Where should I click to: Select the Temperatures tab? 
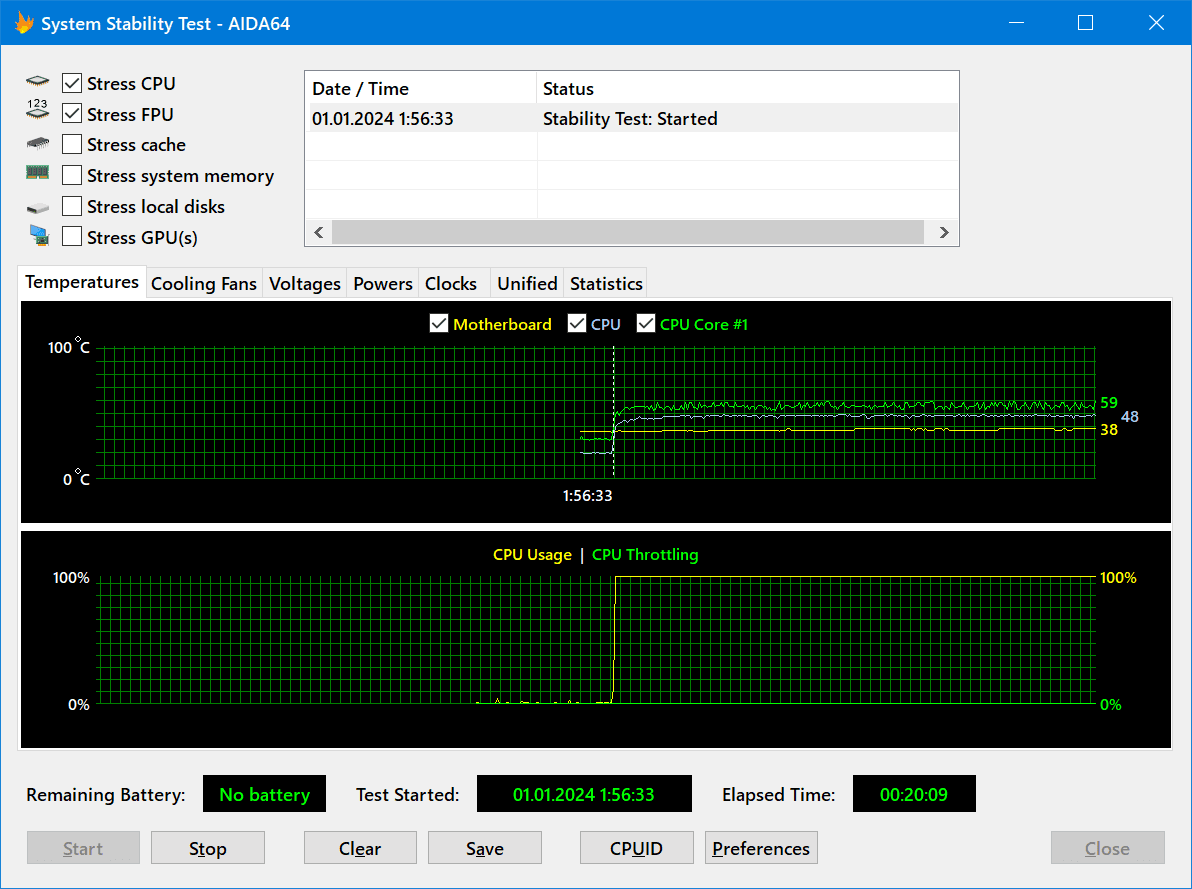coord(82,282)
